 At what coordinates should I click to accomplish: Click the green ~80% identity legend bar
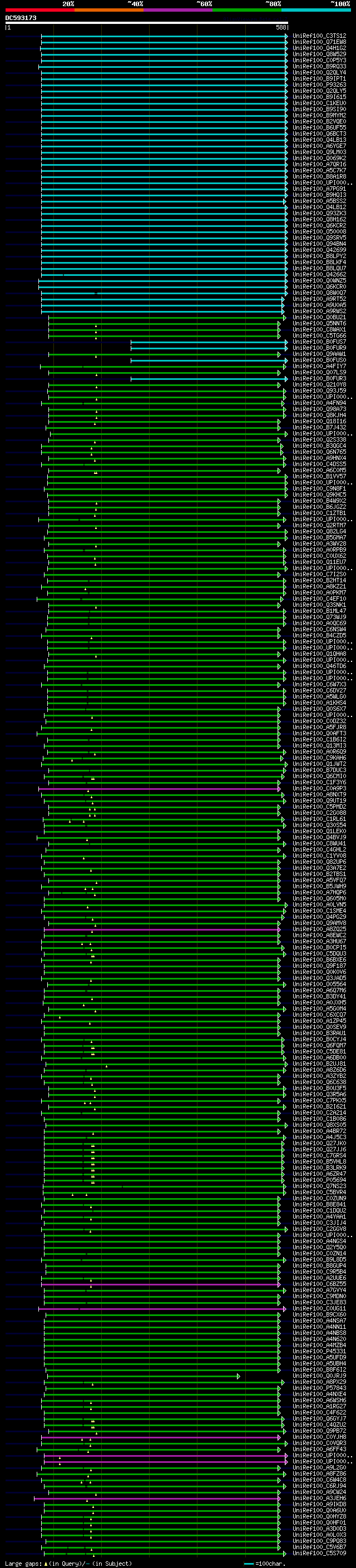(x=247, y=10)
